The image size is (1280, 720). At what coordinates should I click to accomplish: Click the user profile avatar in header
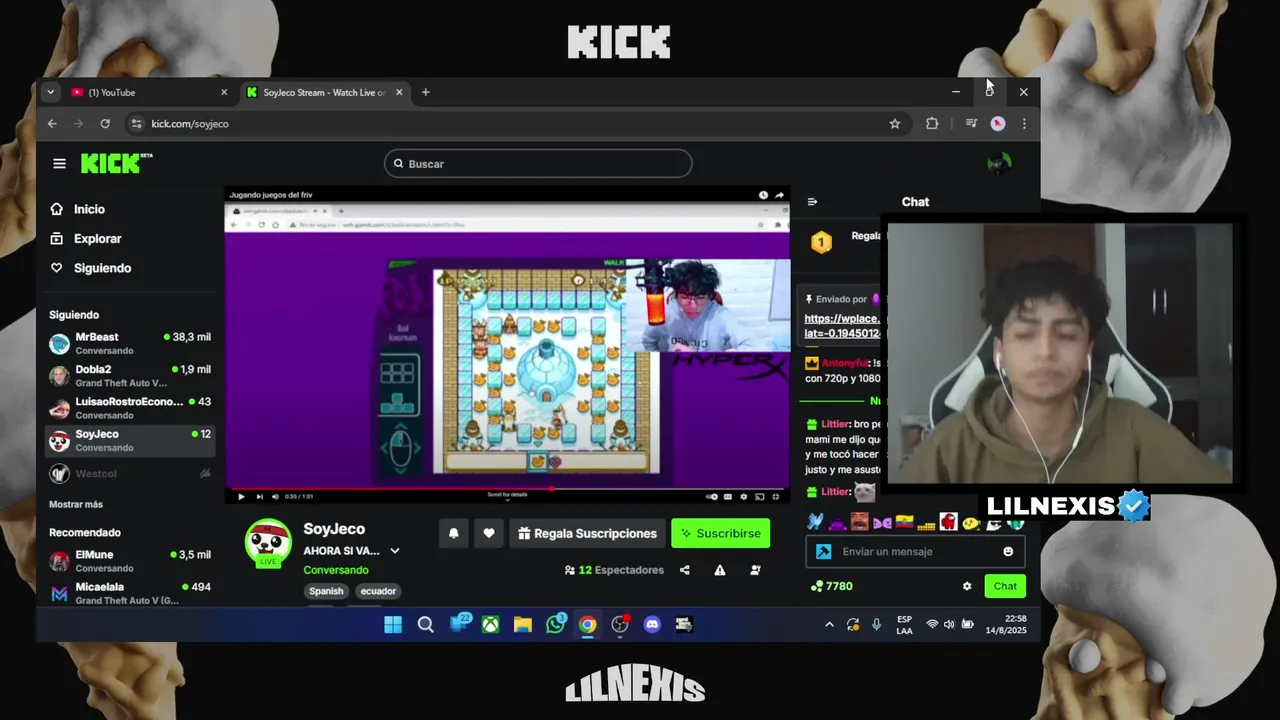tap(999, 164)
